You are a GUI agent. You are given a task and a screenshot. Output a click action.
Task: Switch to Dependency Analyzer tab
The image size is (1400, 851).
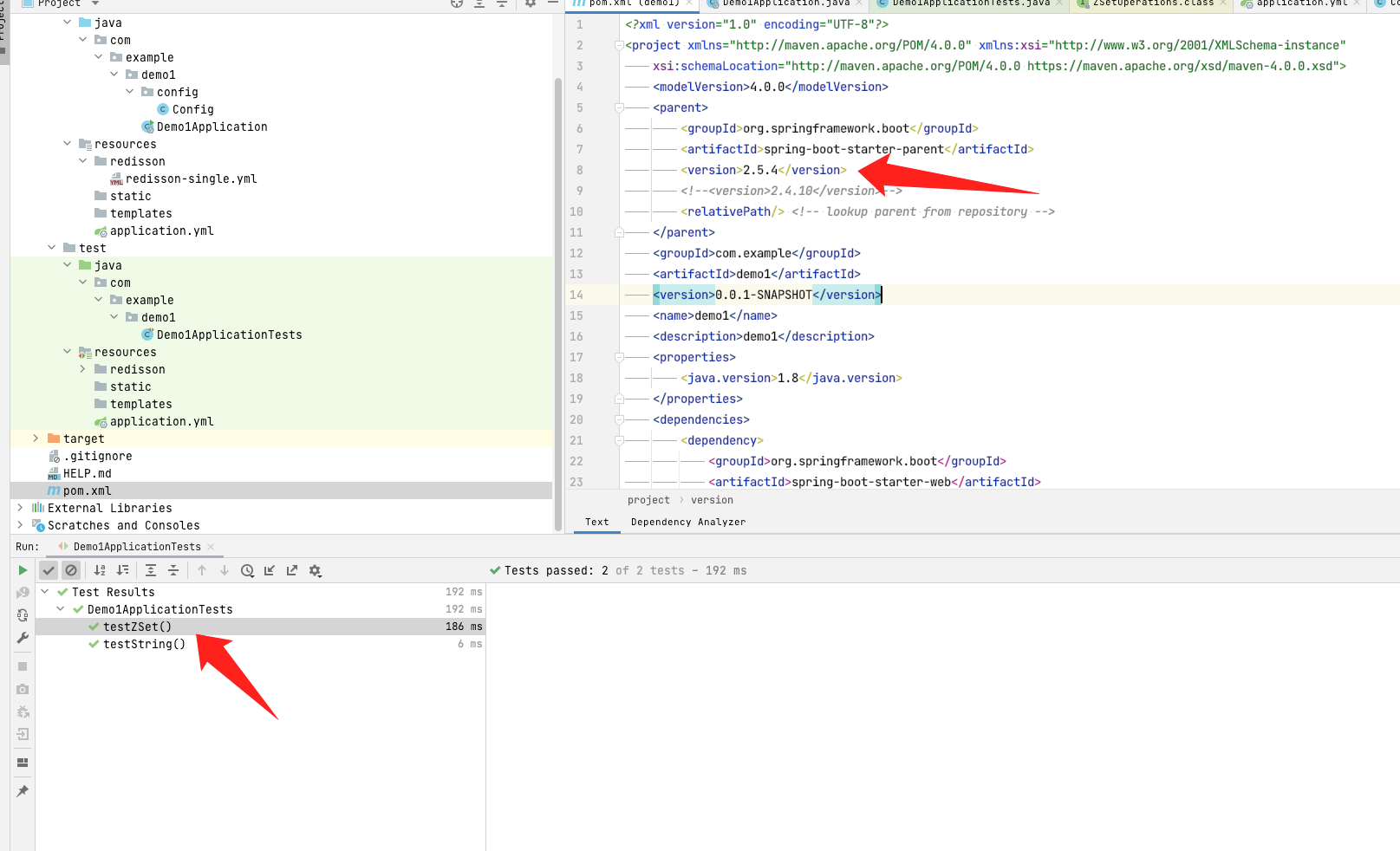point(688,522)
